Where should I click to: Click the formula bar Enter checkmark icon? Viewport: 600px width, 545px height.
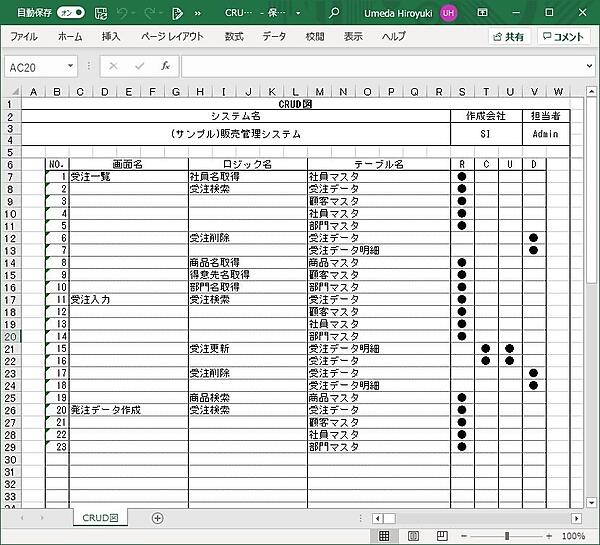[x=140, y=66]
